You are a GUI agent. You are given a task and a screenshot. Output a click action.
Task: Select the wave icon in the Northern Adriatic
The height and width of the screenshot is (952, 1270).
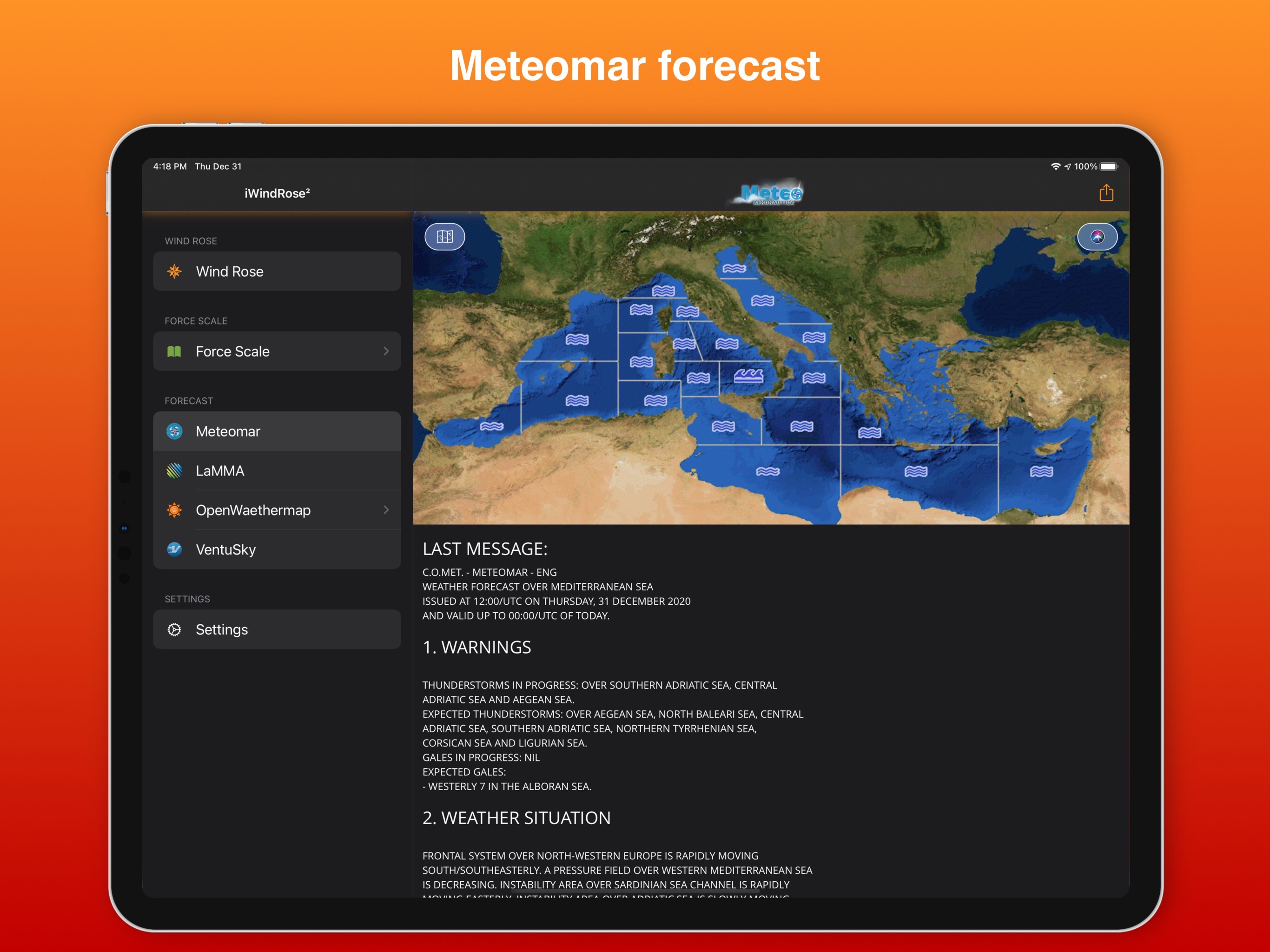coord(734,269)
